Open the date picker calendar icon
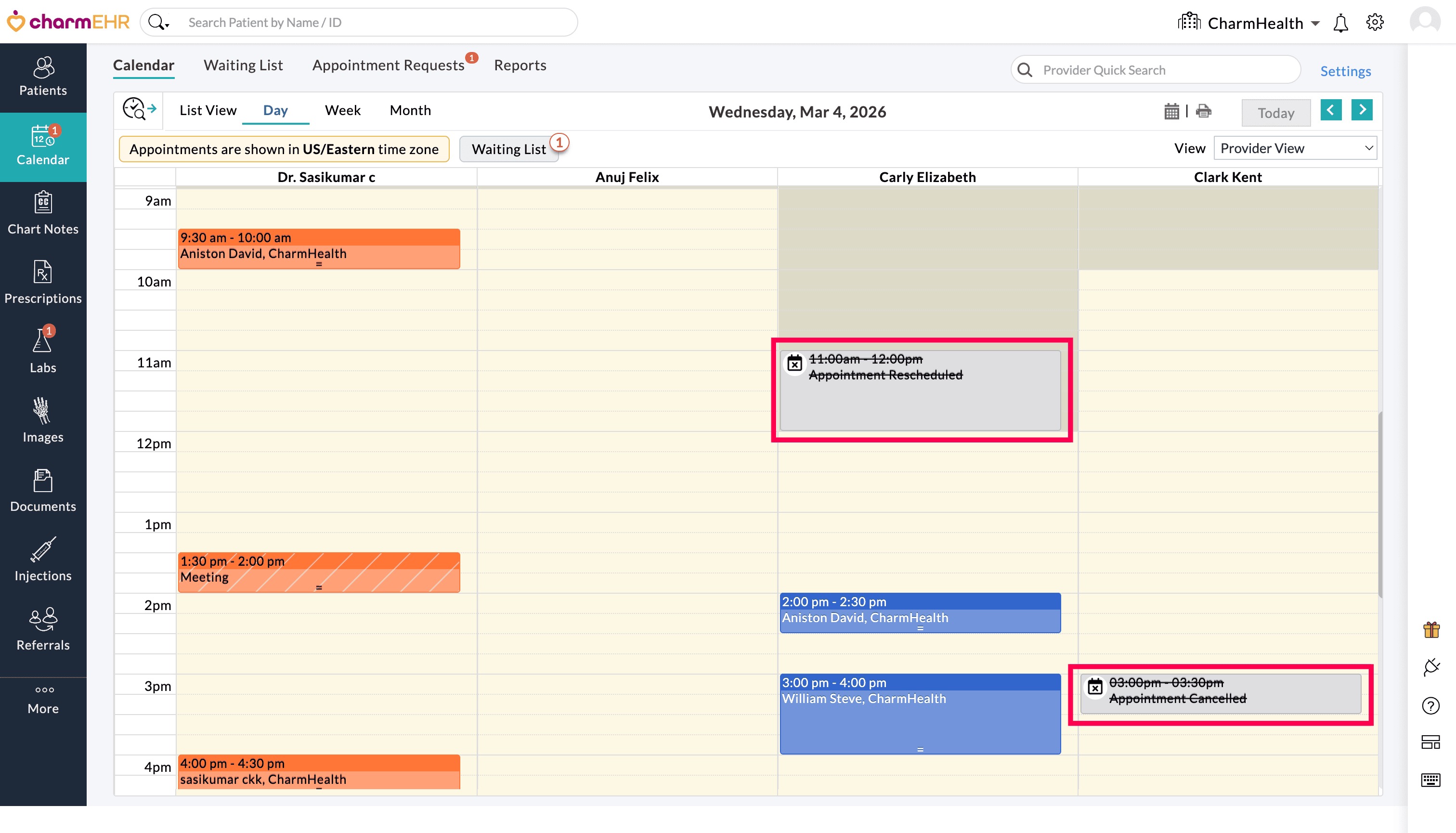The image size is (1456, 833). click(1171, 111)
